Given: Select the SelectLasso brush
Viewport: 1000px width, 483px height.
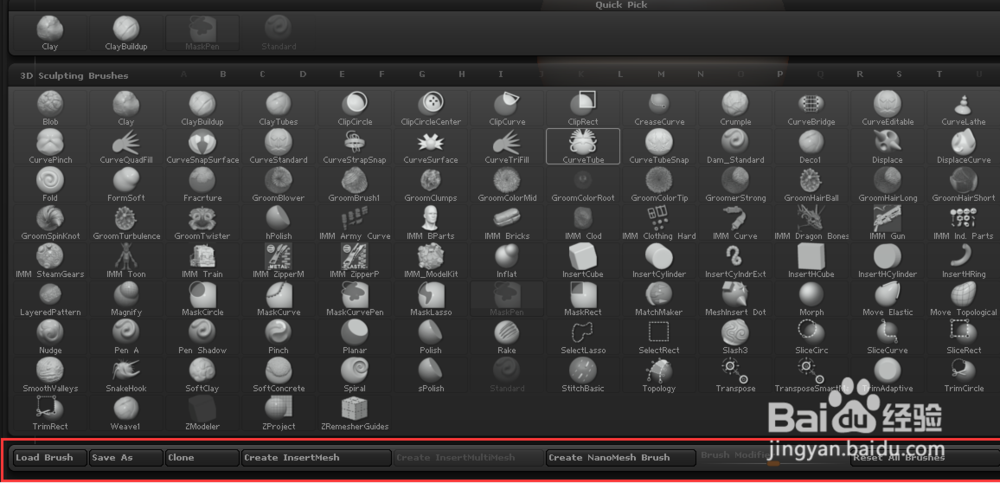Looking at the screenshot, I should point(583,338).
